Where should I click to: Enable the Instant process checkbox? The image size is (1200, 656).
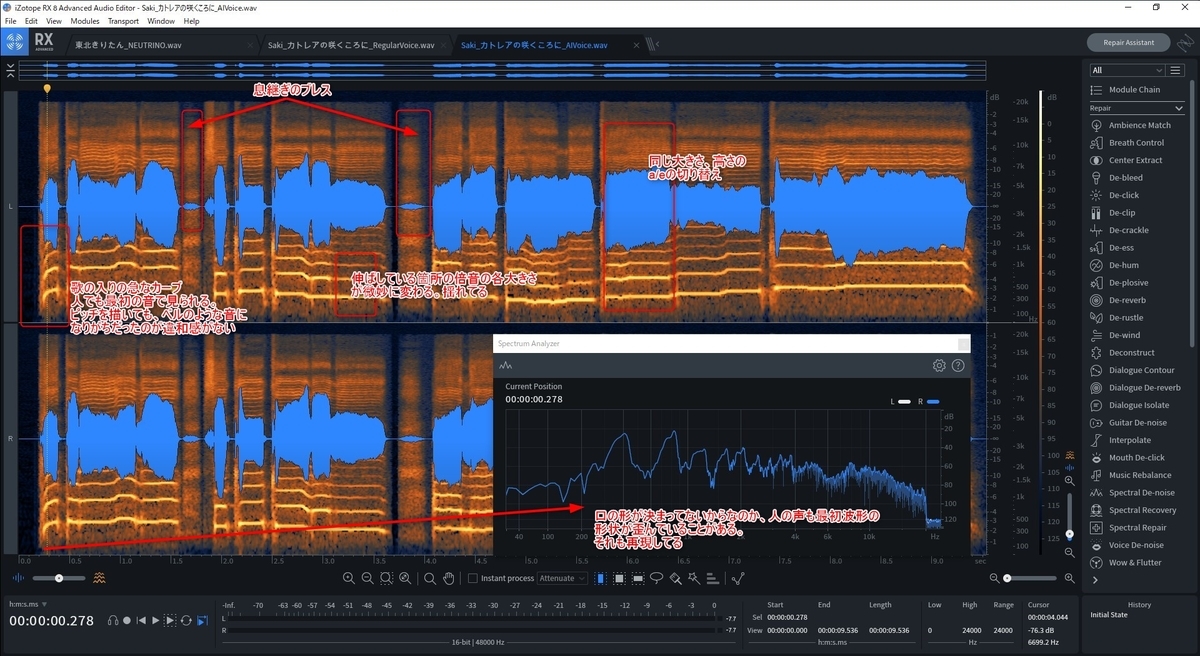(473, 578)
